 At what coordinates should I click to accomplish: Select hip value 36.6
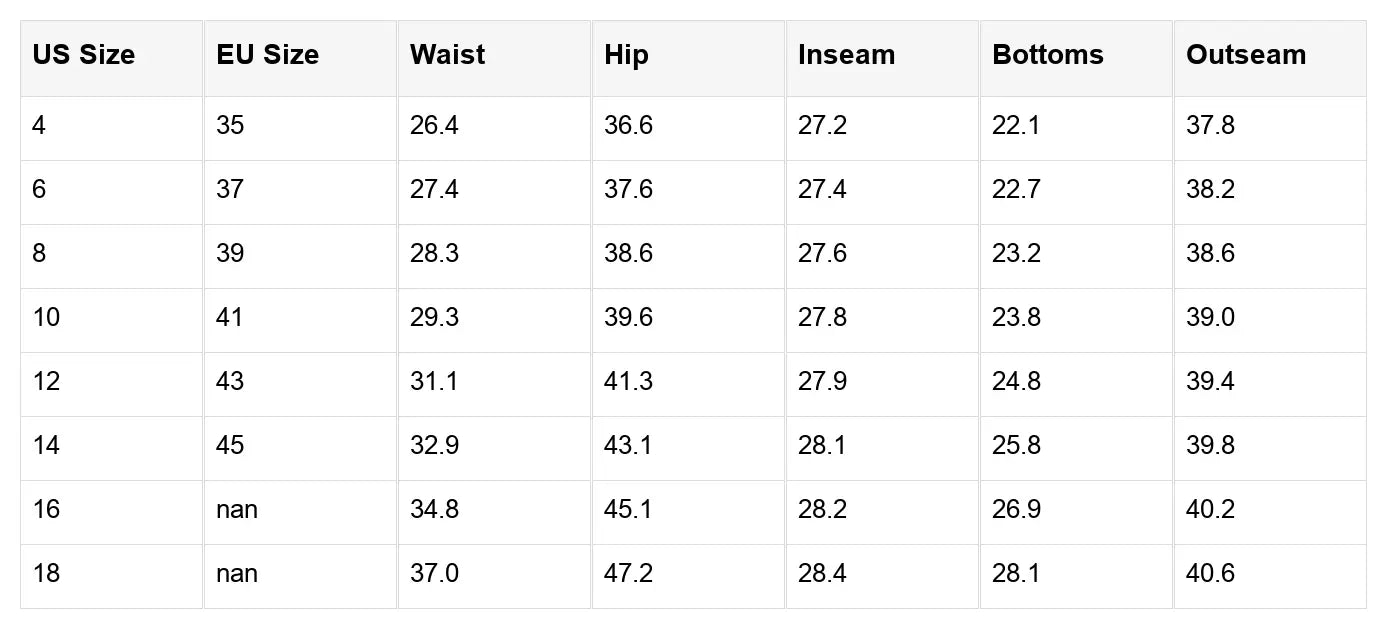pos(628,126)
